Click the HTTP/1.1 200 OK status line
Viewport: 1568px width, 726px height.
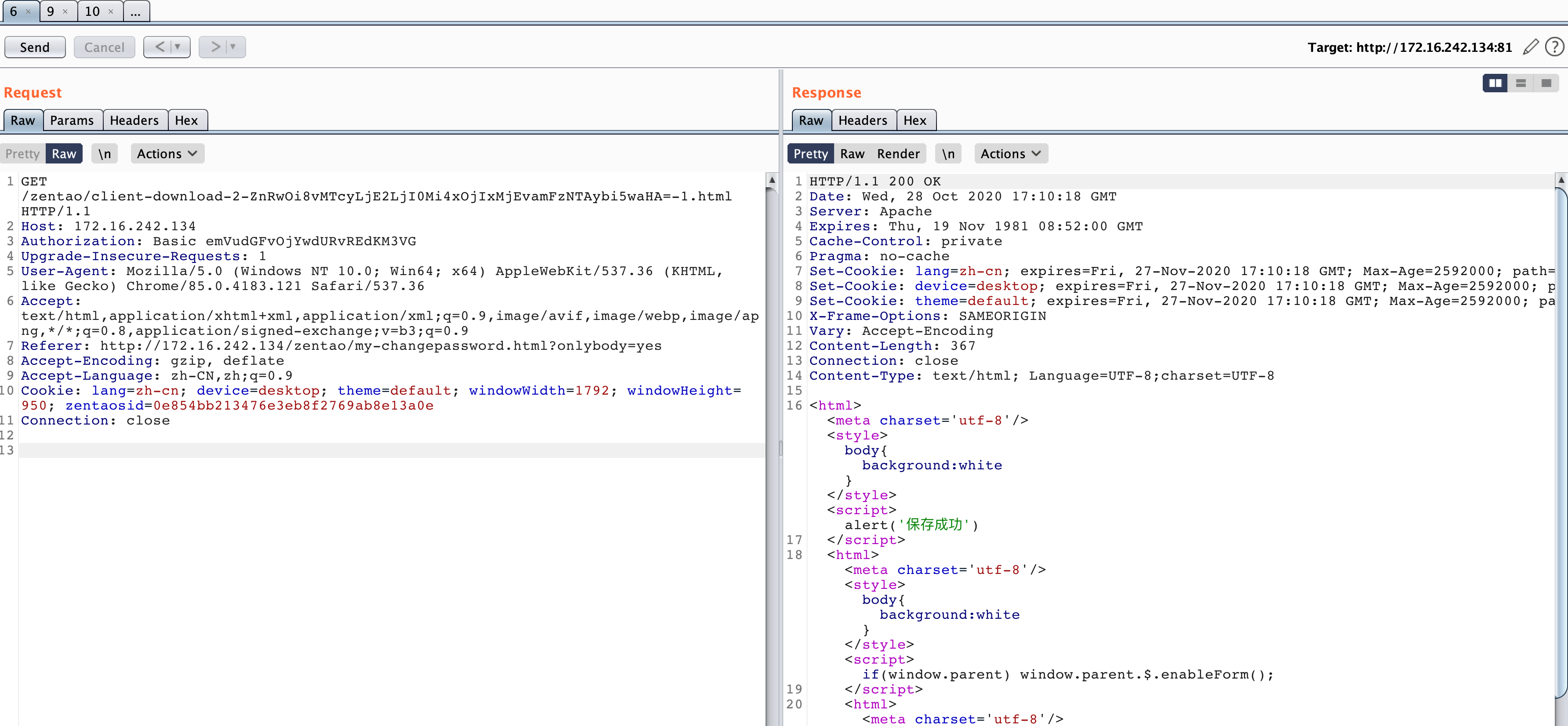pos(875,181)
